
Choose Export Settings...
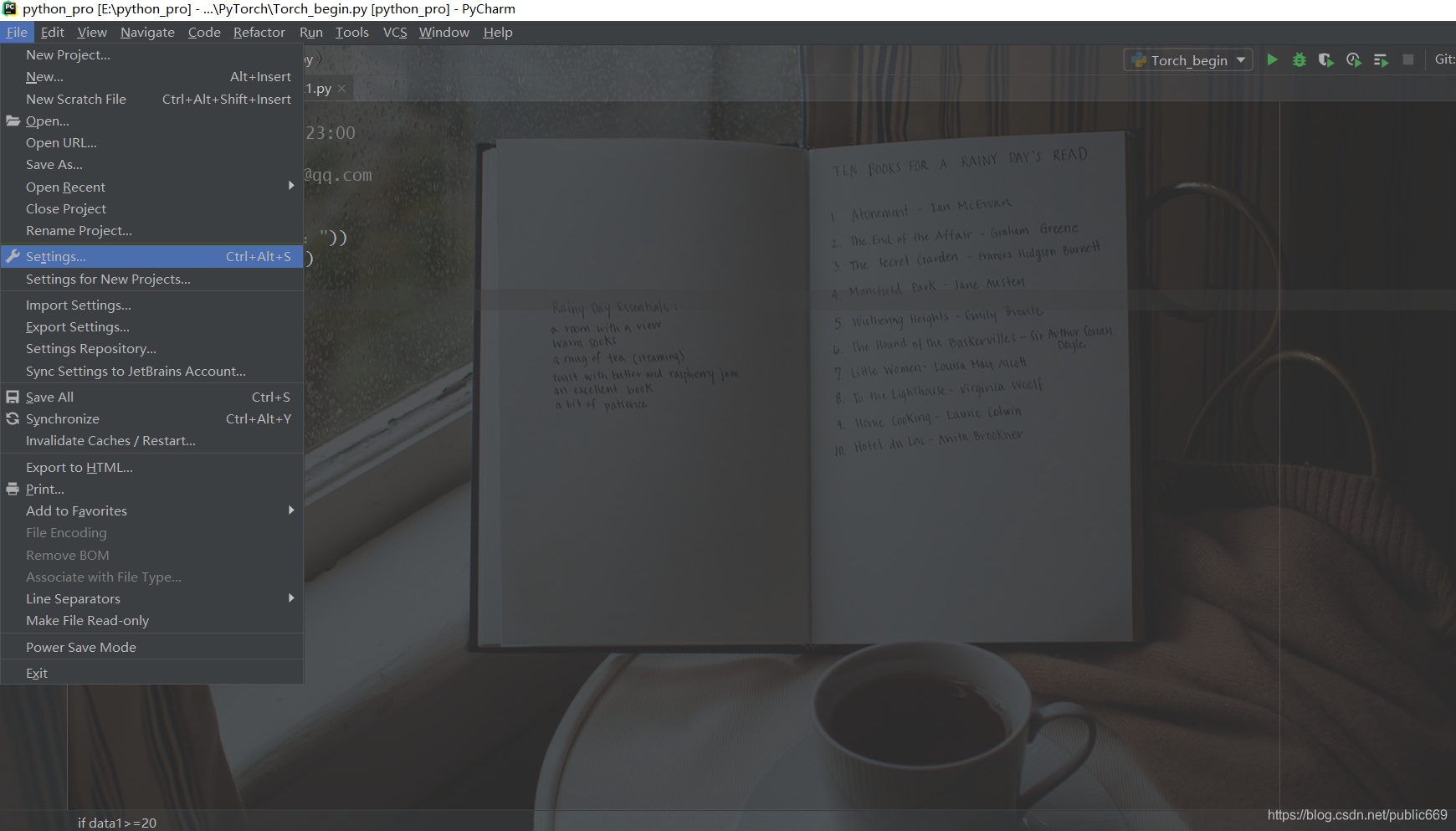pos(151,326)
